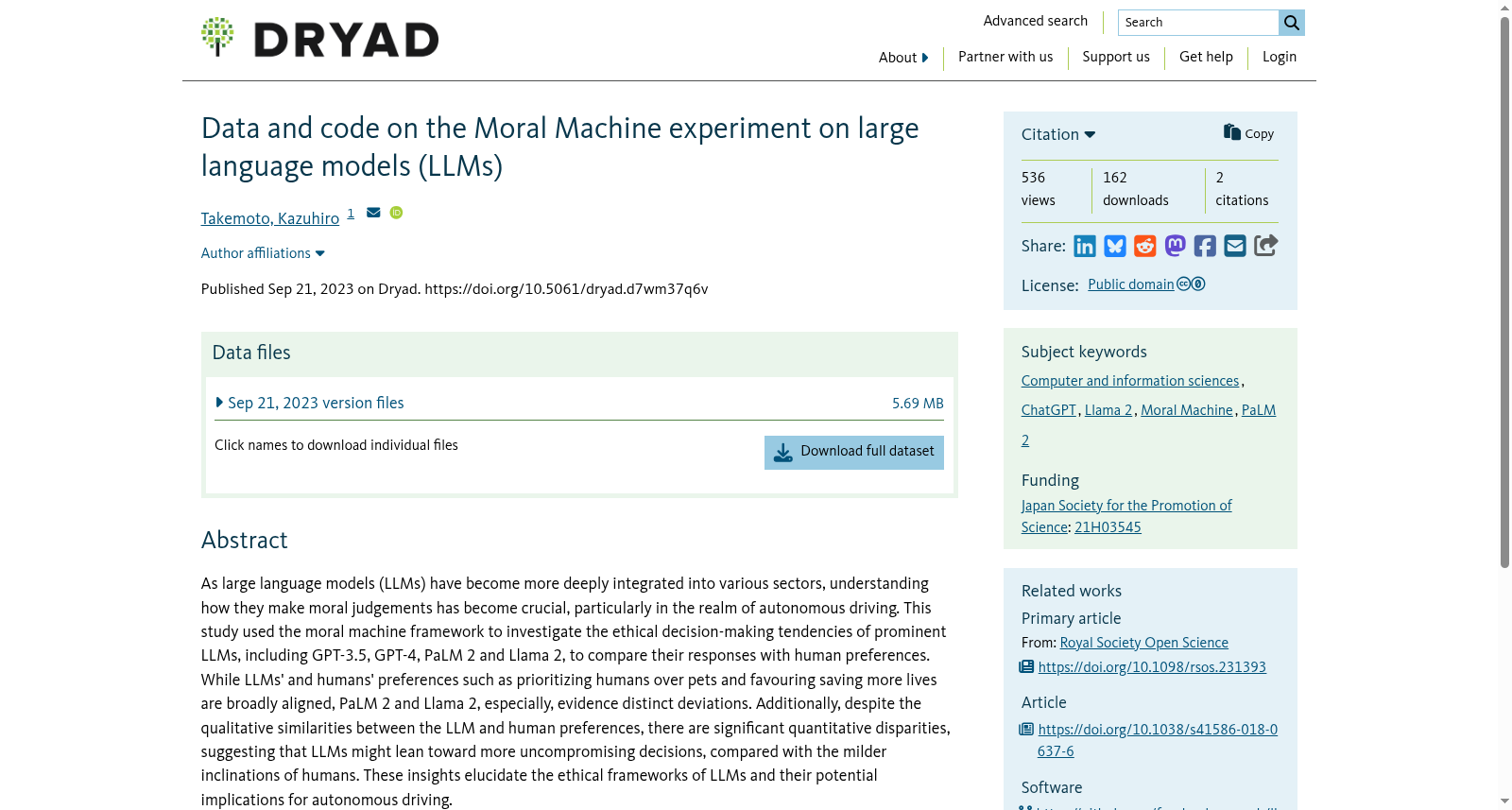Image resolution: width=1512 pixels, height=810 pixels.
Task: Open grant number 21H03545
Action: point(1108,527)
